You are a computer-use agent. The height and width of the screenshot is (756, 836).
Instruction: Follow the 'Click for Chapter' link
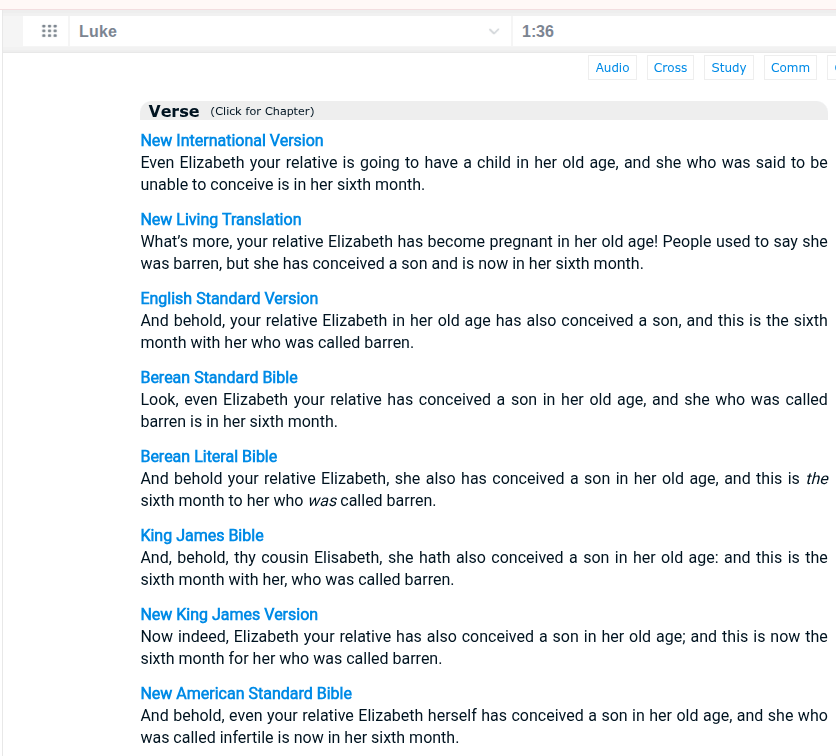(x=262, y=112)
